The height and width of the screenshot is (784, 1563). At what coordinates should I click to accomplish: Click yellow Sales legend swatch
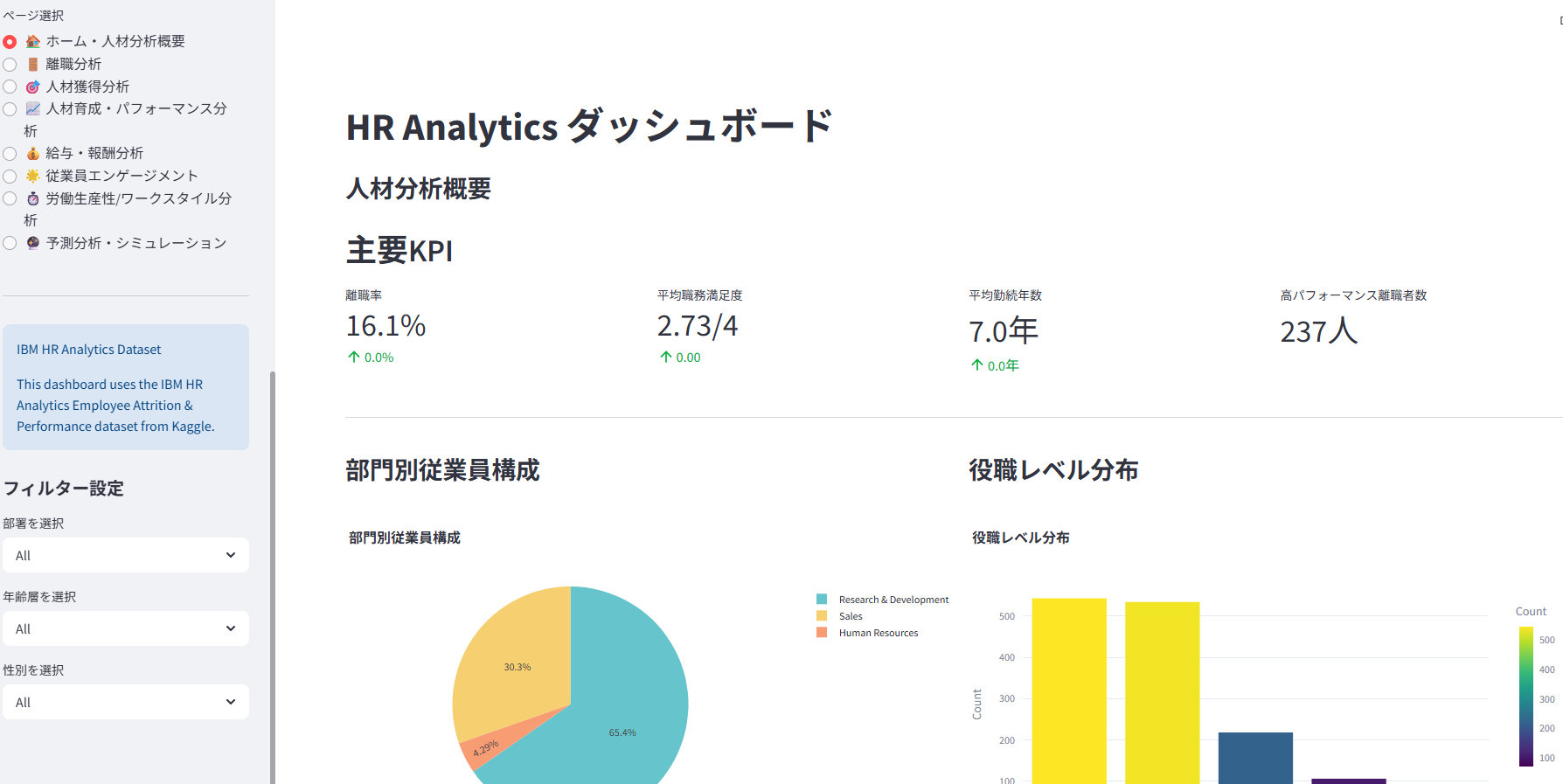[822, 616]
